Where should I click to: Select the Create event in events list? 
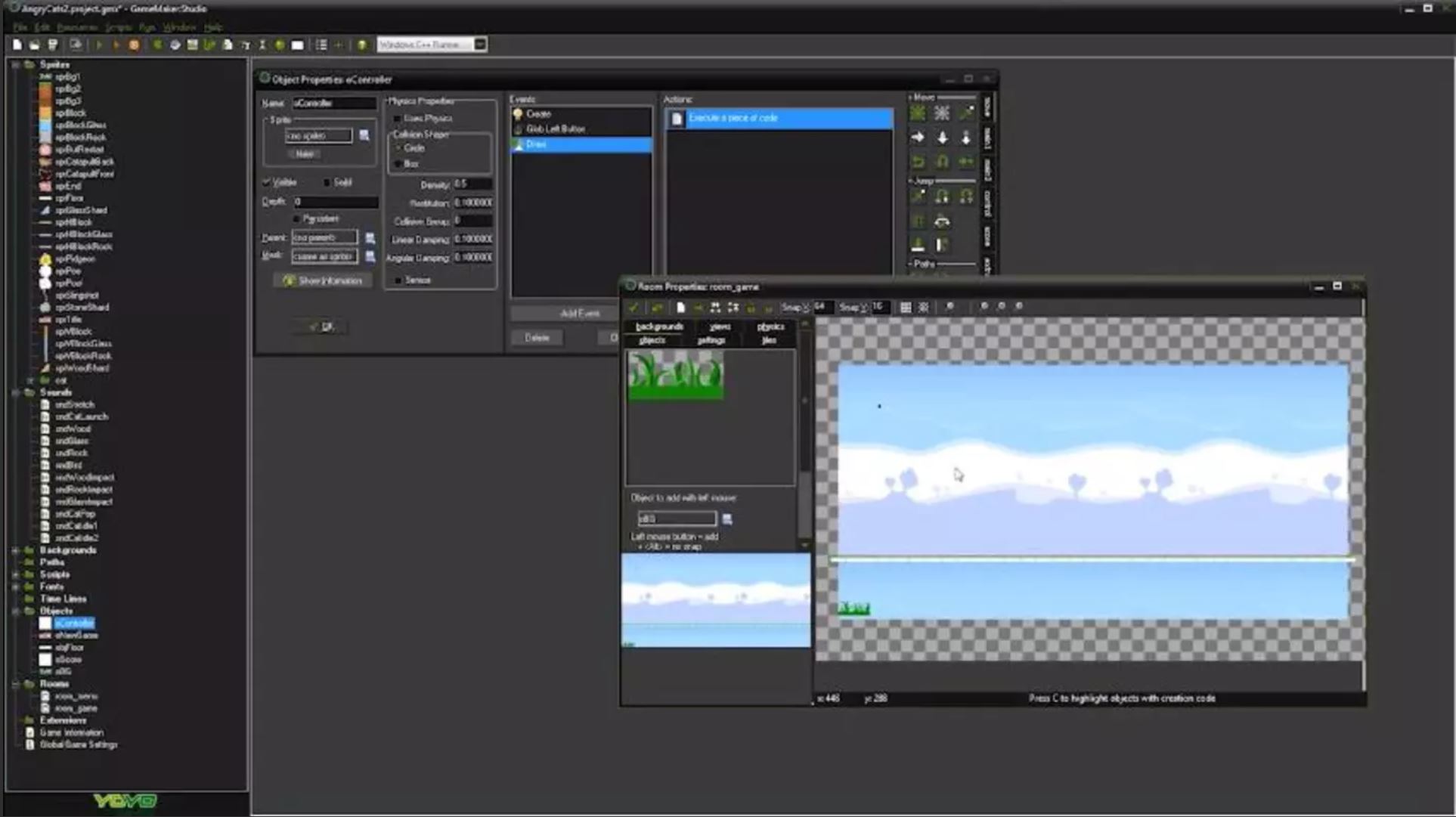point(538,114)
